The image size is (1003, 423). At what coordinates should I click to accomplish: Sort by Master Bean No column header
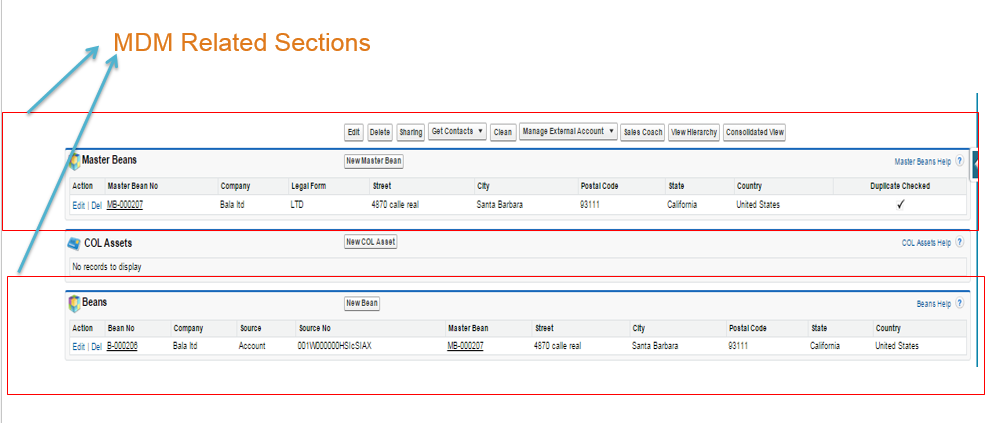(132, 186)
